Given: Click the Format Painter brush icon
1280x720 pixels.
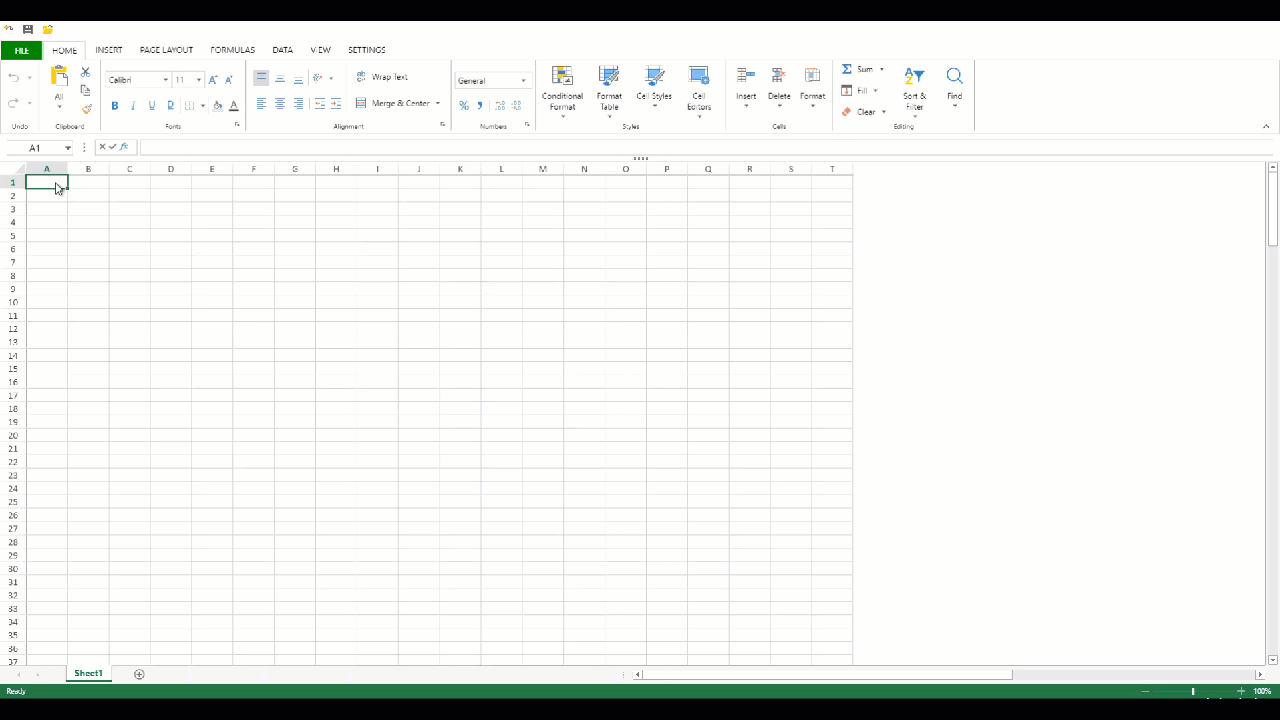Looking at the screenshot, I should [86, 109].
